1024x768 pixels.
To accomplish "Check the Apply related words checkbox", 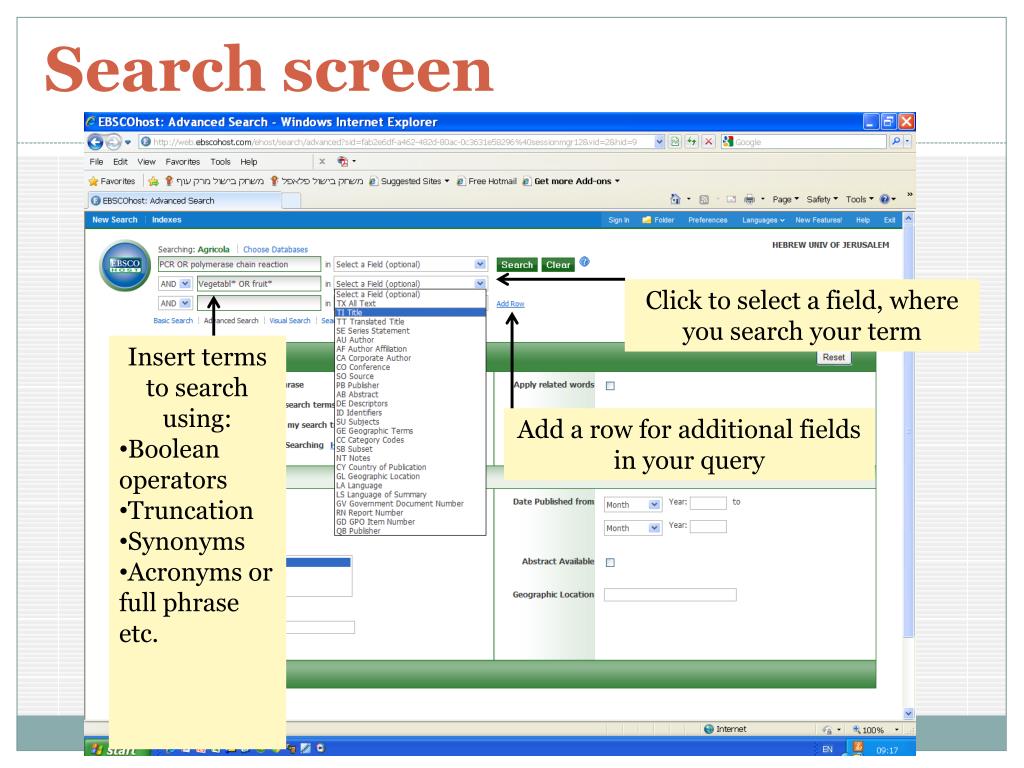I will click(610, 386).
